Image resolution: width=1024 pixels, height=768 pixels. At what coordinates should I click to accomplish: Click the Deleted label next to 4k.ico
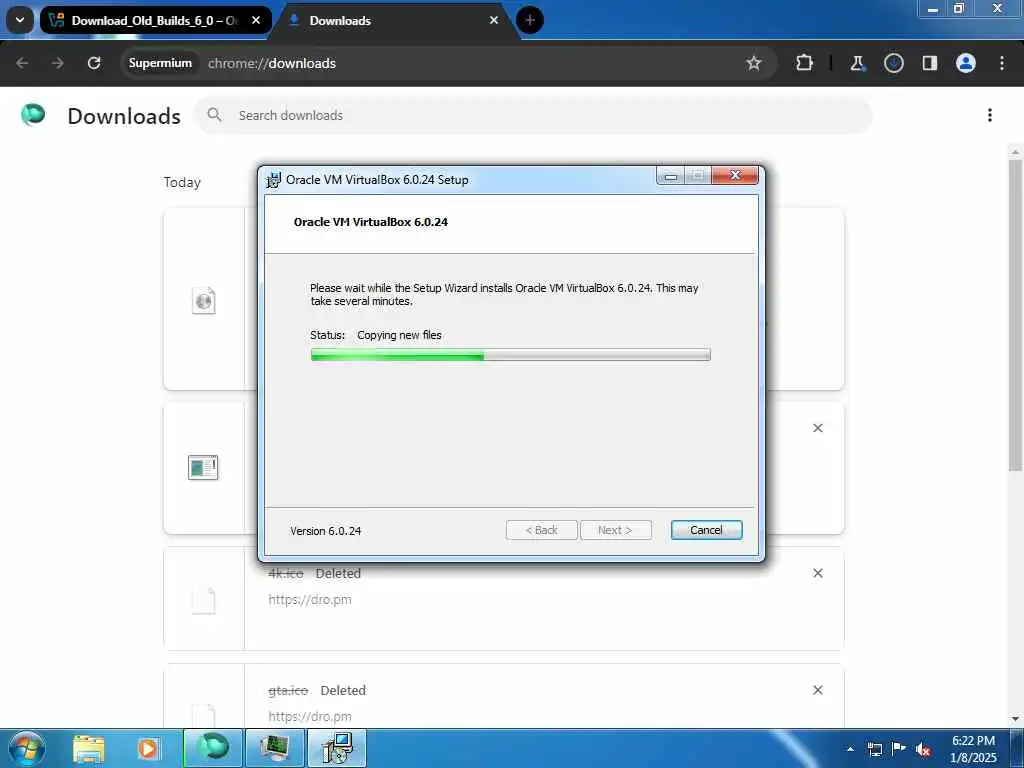(338, 573)
